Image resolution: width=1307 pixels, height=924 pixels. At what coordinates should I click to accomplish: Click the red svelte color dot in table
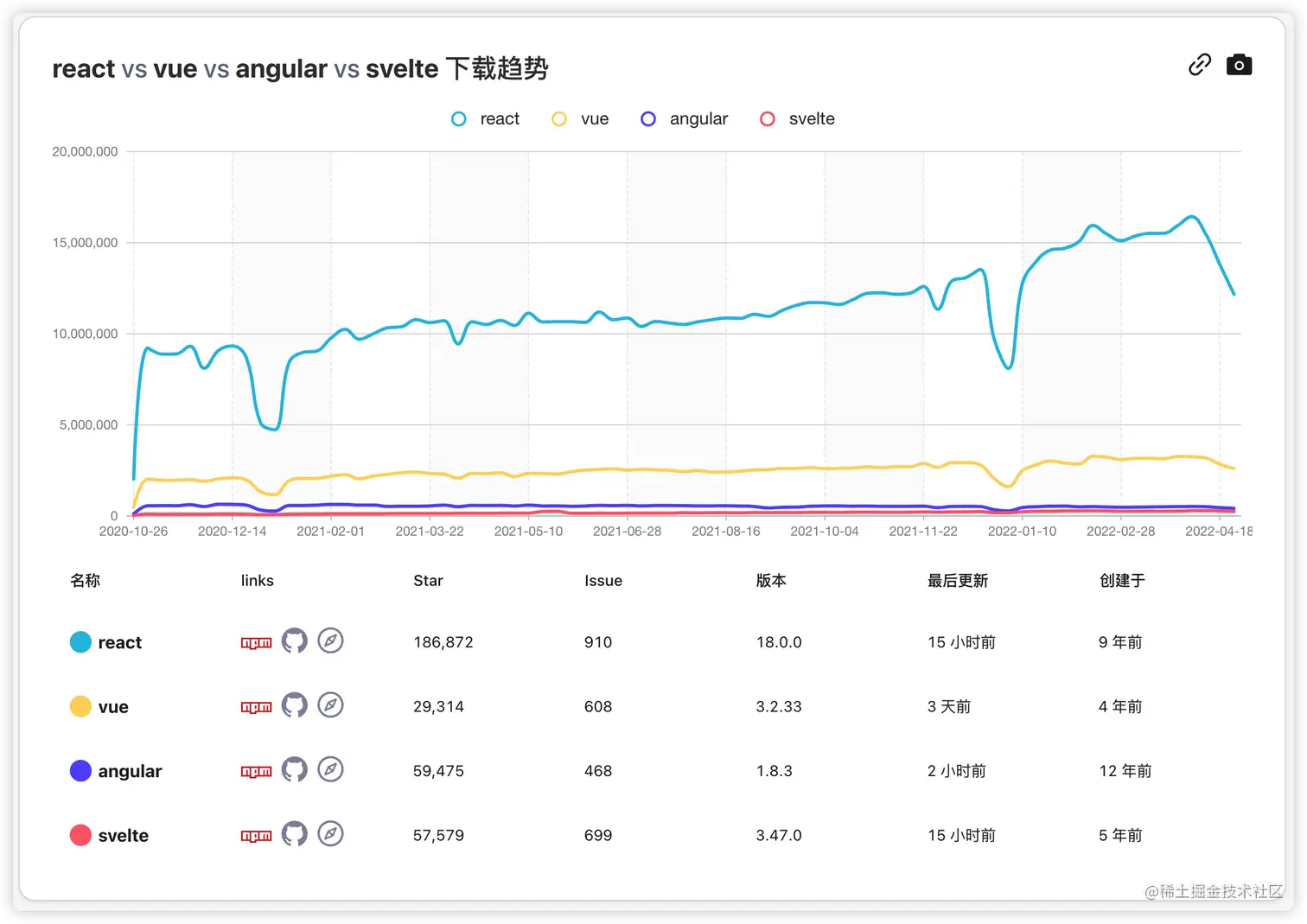(80, 835)
